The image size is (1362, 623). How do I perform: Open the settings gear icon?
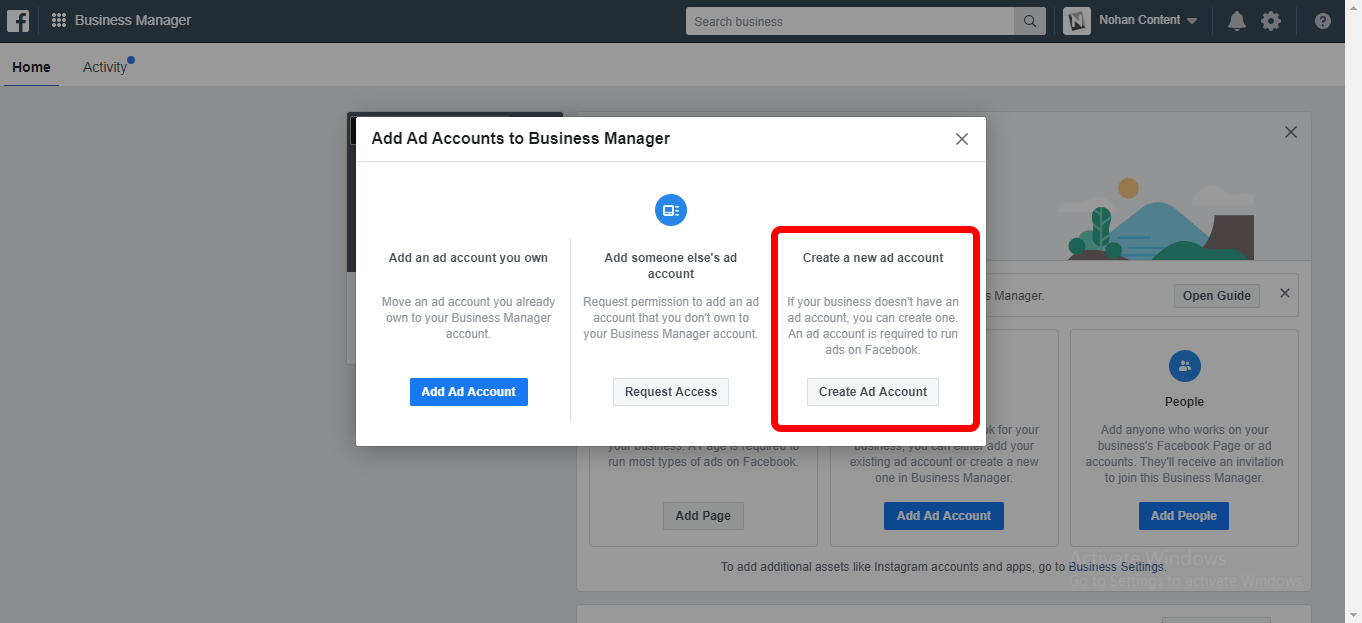1271,21
